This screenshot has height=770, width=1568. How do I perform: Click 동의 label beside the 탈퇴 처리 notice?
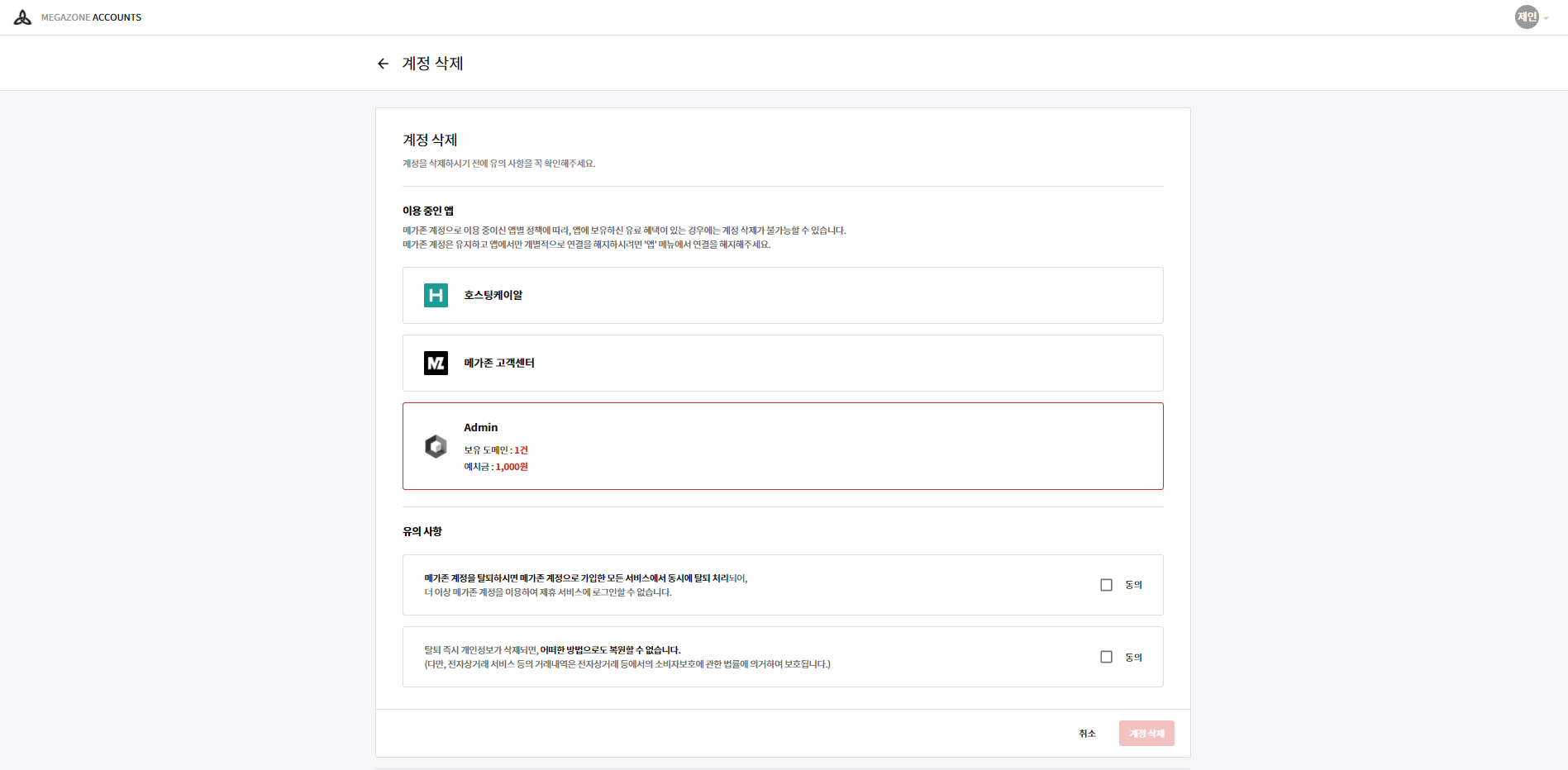[1133, 585]
